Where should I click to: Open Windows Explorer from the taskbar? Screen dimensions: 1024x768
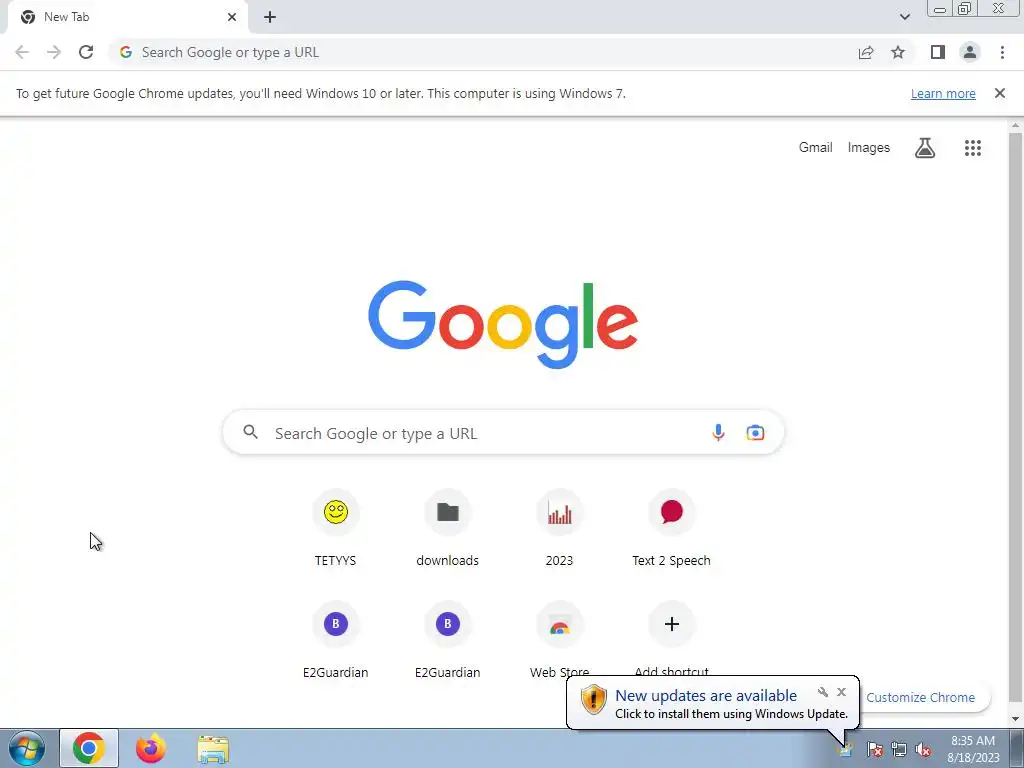pyautogui.click(x=213, y=749)
